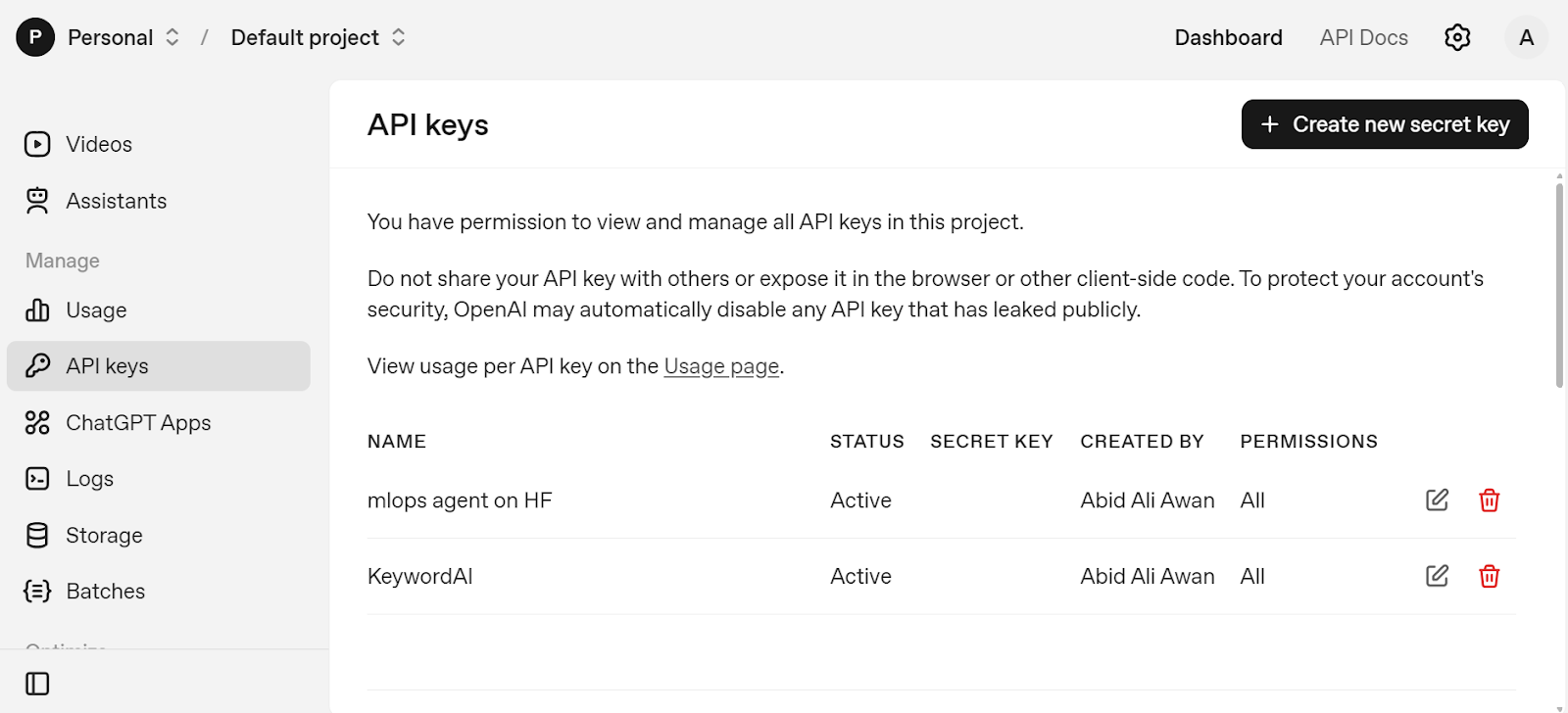
Task: Open Videos in the sidebar
Action: click(98, 144)
